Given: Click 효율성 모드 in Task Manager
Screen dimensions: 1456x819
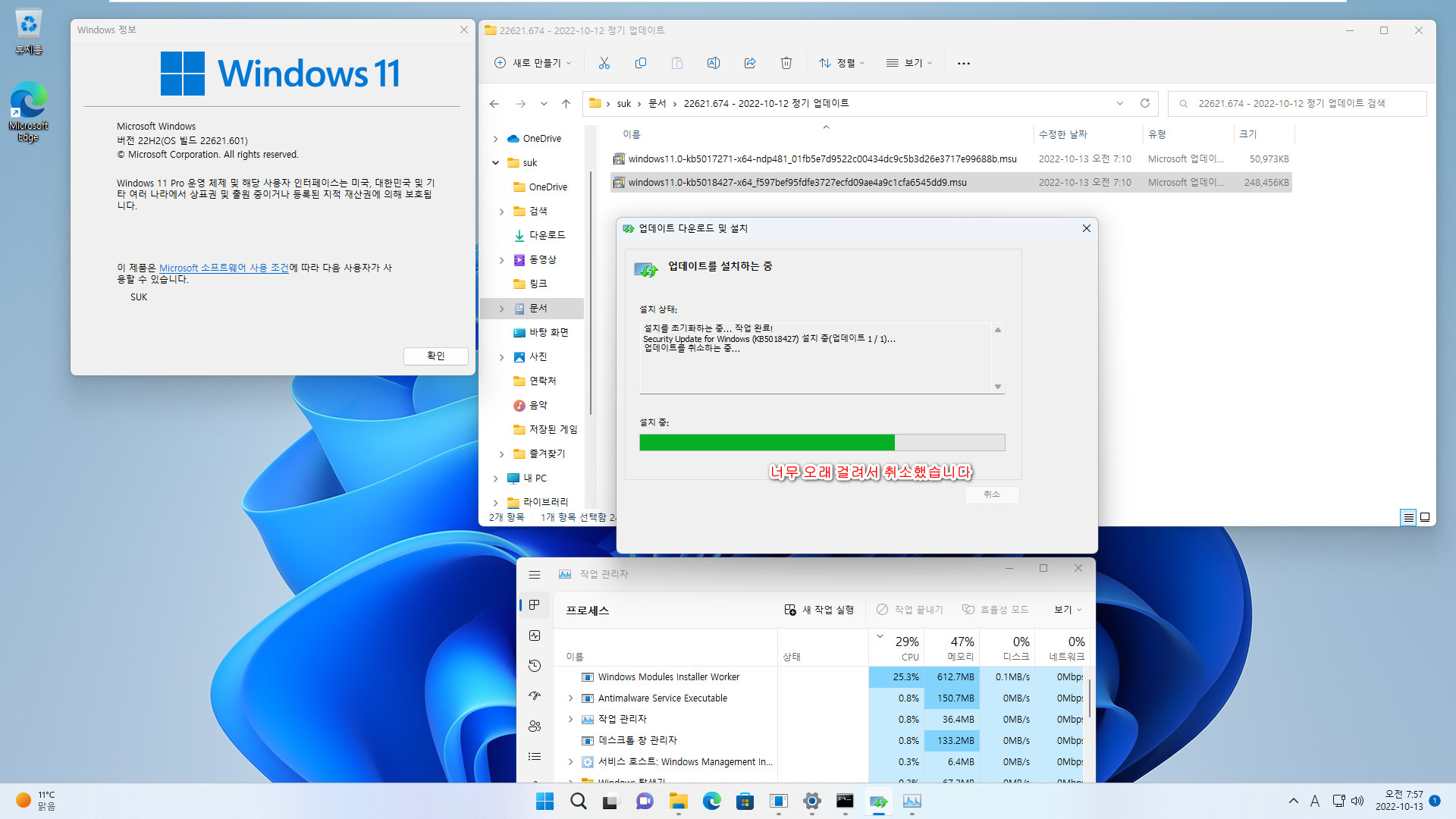Looking at the screenshot, I should click(x=995, y=610).
